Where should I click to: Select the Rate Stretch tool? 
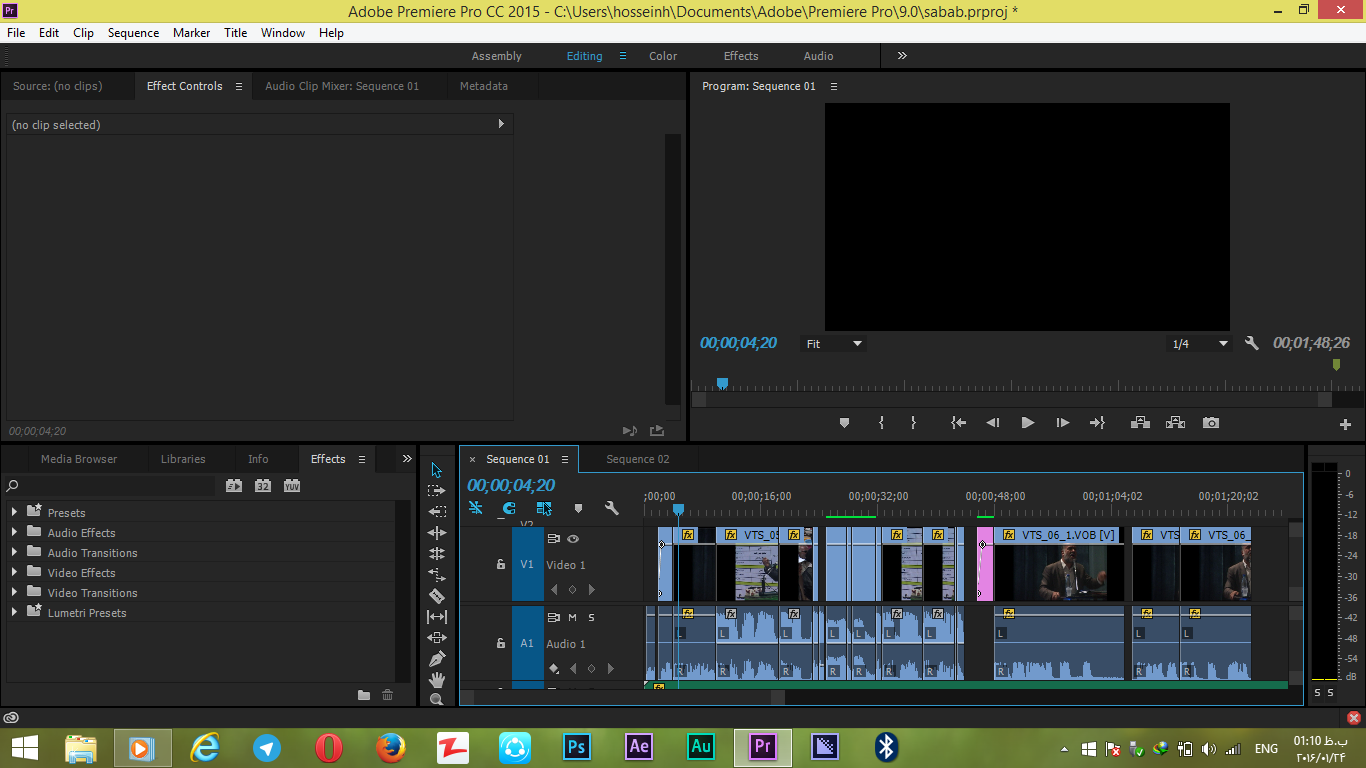tap(436, 575)
